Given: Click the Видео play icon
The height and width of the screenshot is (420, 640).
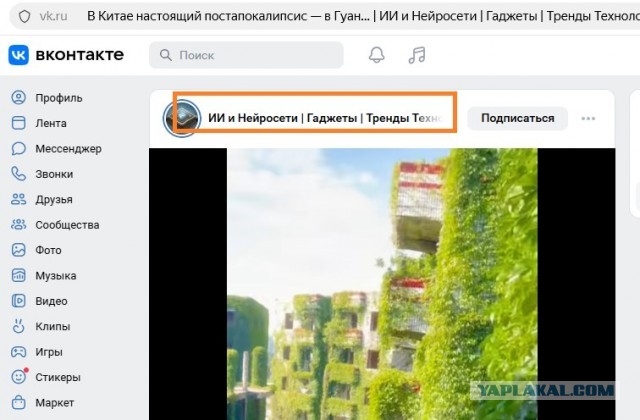Looking at the screenshot, I should 18,301.
